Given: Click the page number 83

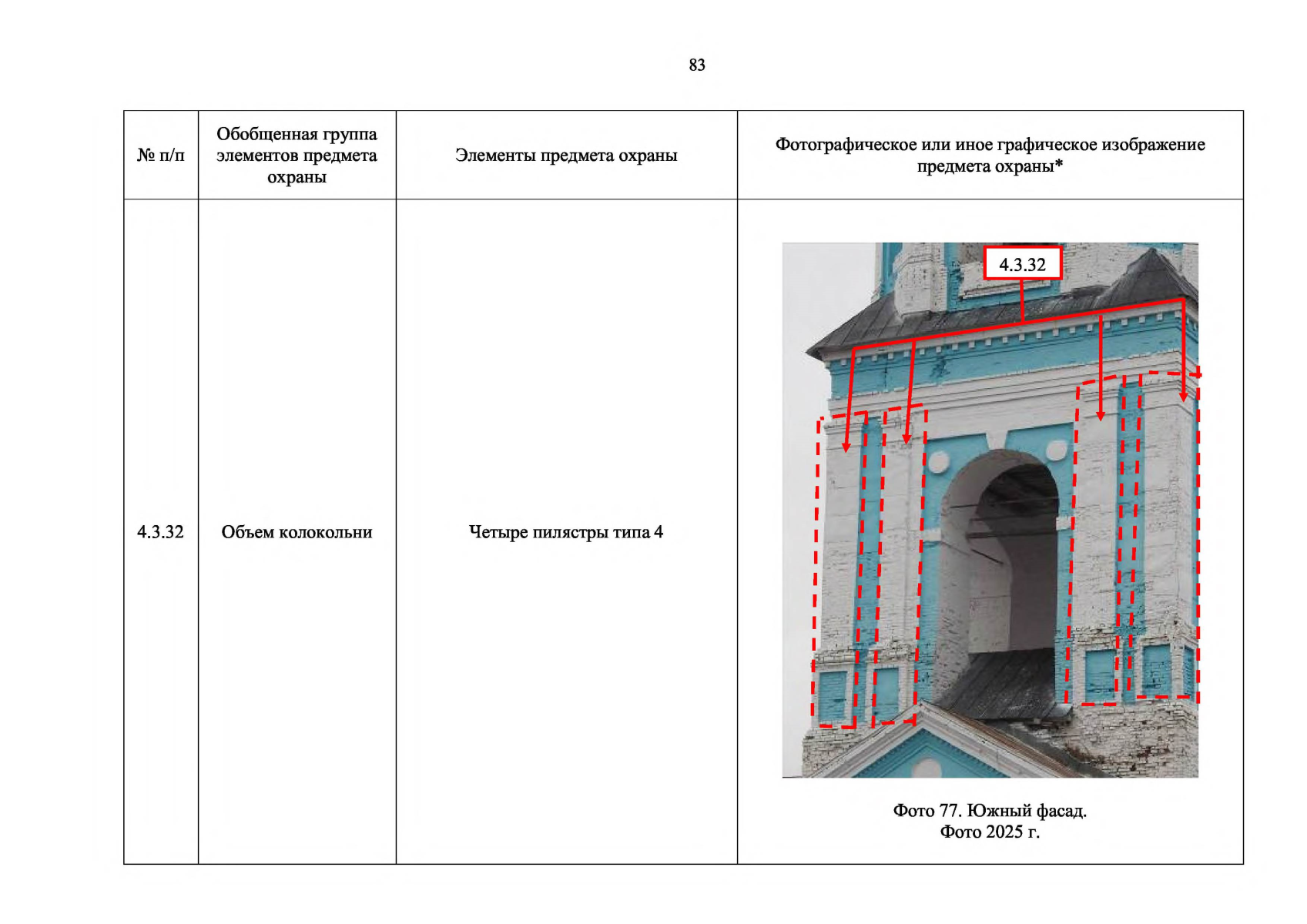Looking at the screenshot, I should click(697, 65).
